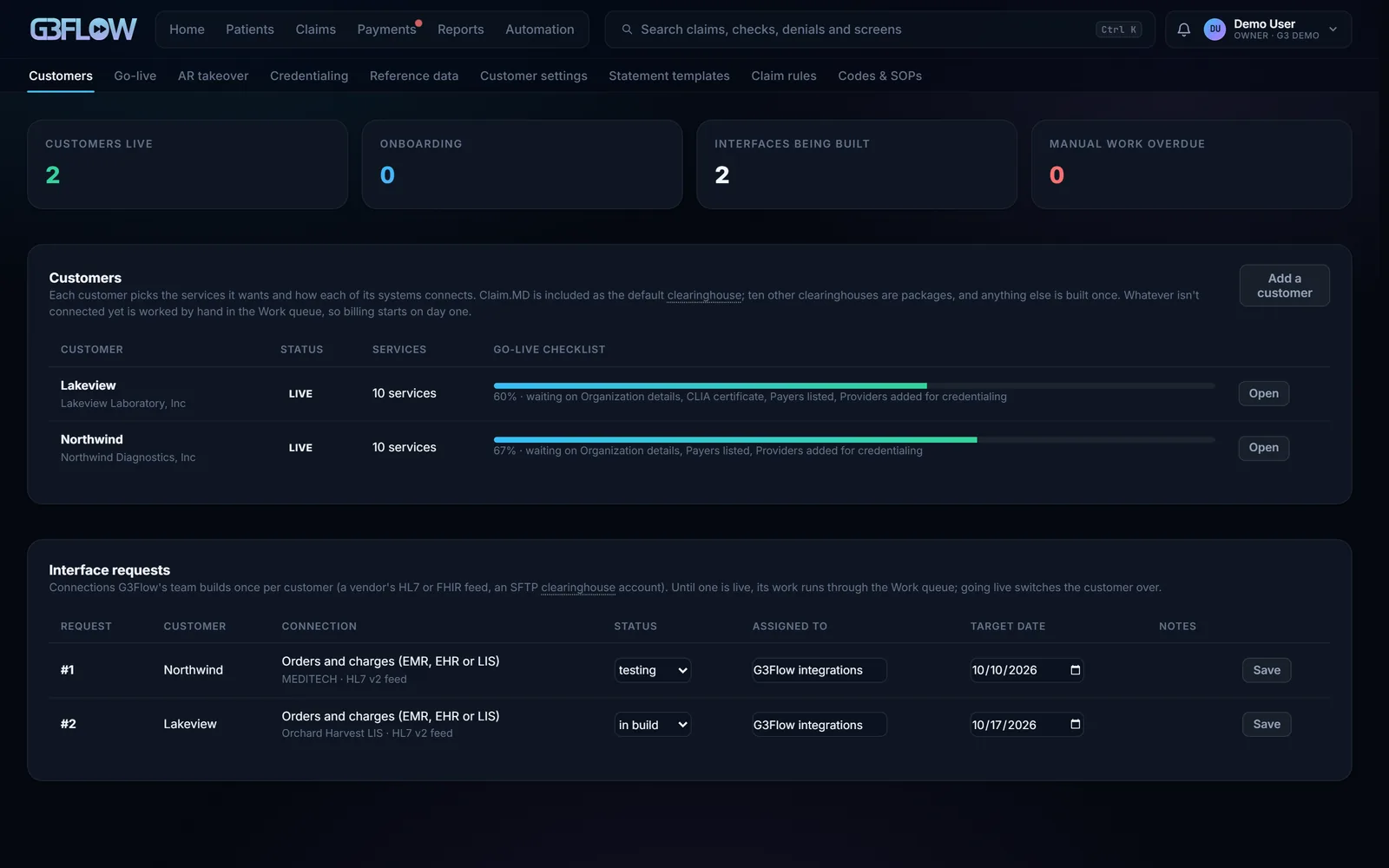The height and width of the screenshot is (868, 1389).
Task: Focus the search claims and checks field
Action: [x=879, y=30]
